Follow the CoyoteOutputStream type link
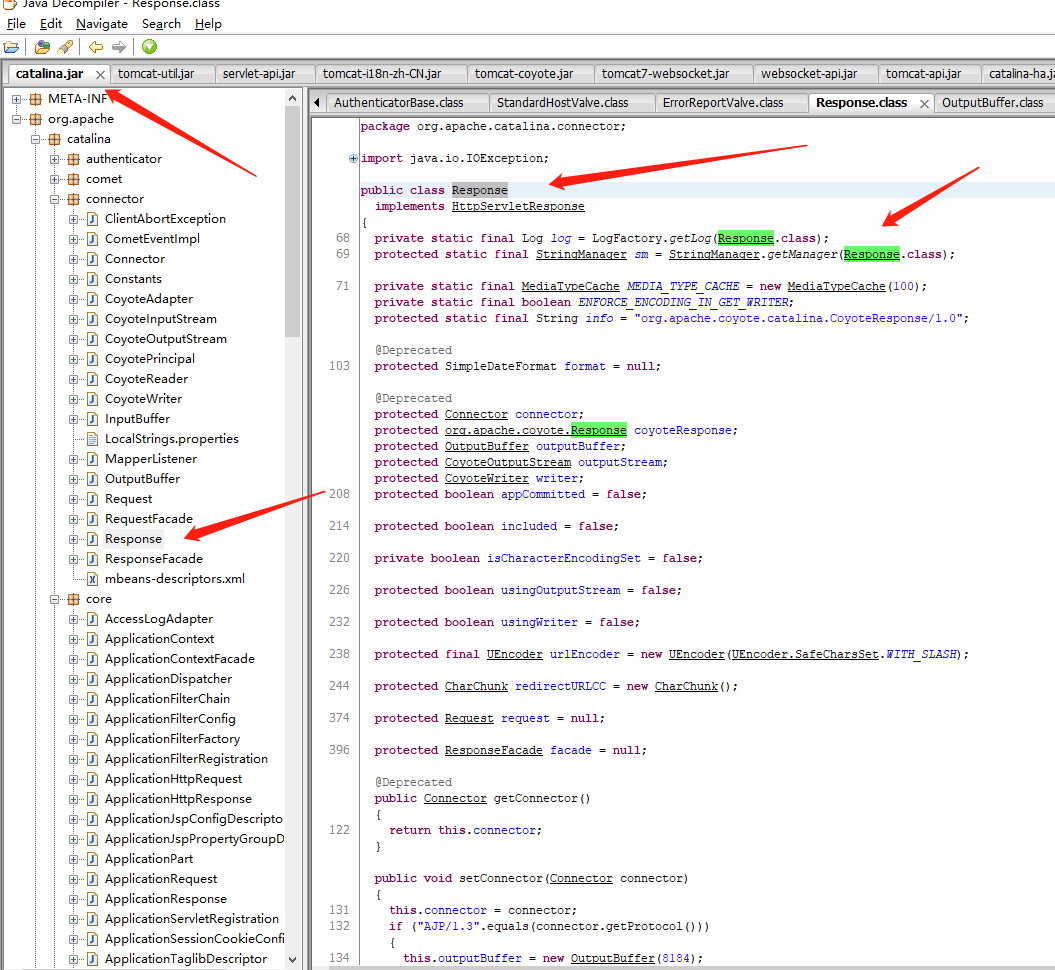The image size is (1055, 970). click(x=507, y=463)
